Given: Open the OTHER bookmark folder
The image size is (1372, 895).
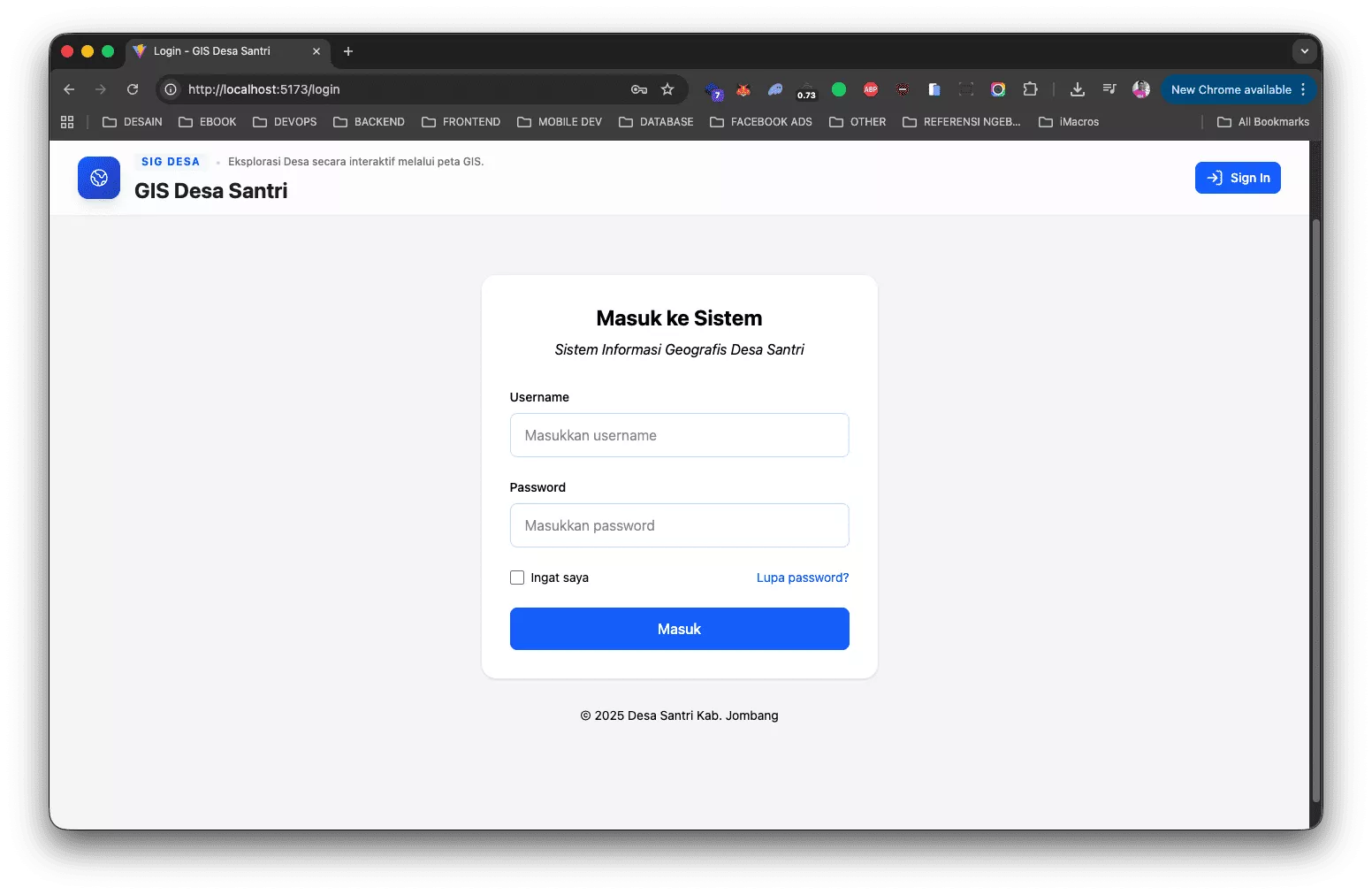Looking at the screenshot, I should pos(857,122).
